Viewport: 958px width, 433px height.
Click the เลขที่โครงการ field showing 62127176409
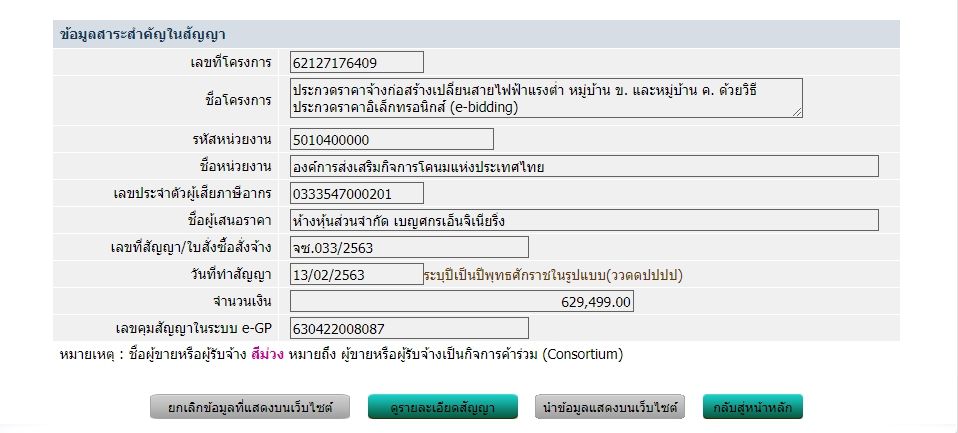pos(357,62)
